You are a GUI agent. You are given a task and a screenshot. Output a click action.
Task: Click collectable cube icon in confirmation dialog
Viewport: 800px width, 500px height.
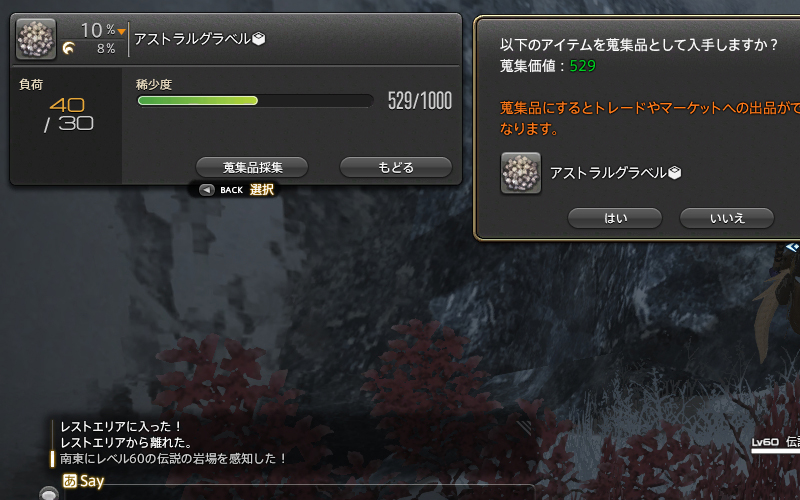pos(675,173)
